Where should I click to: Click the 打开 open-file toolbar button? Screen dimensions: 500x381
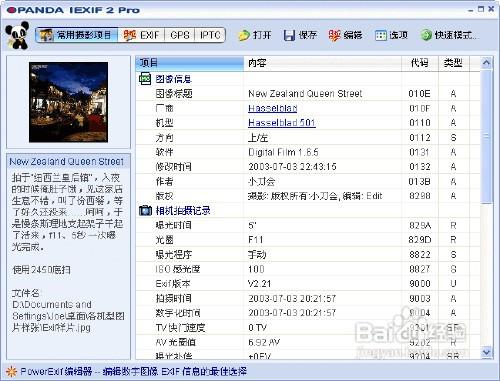tap(255, 35)
